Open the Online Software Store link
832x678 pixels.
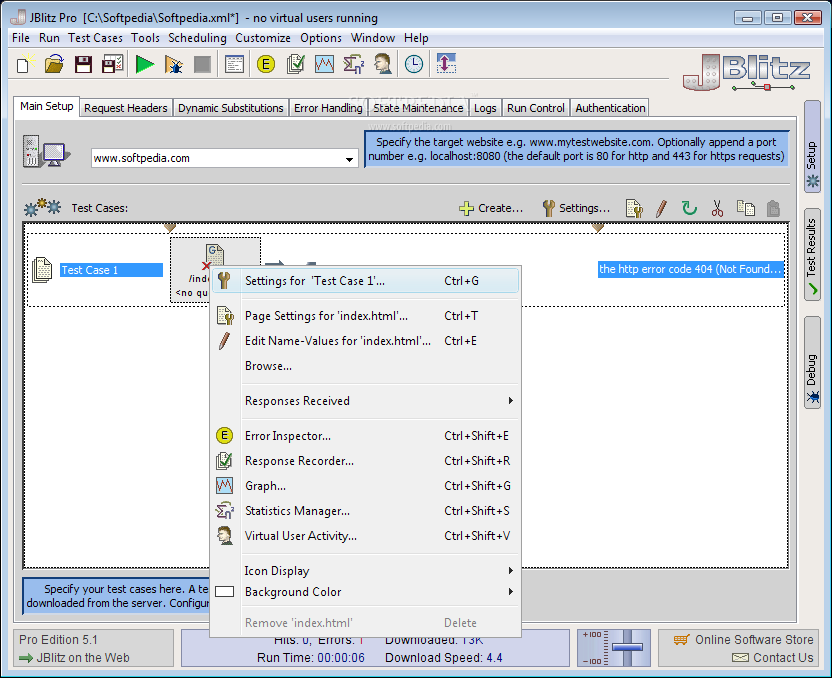point(743,640)
